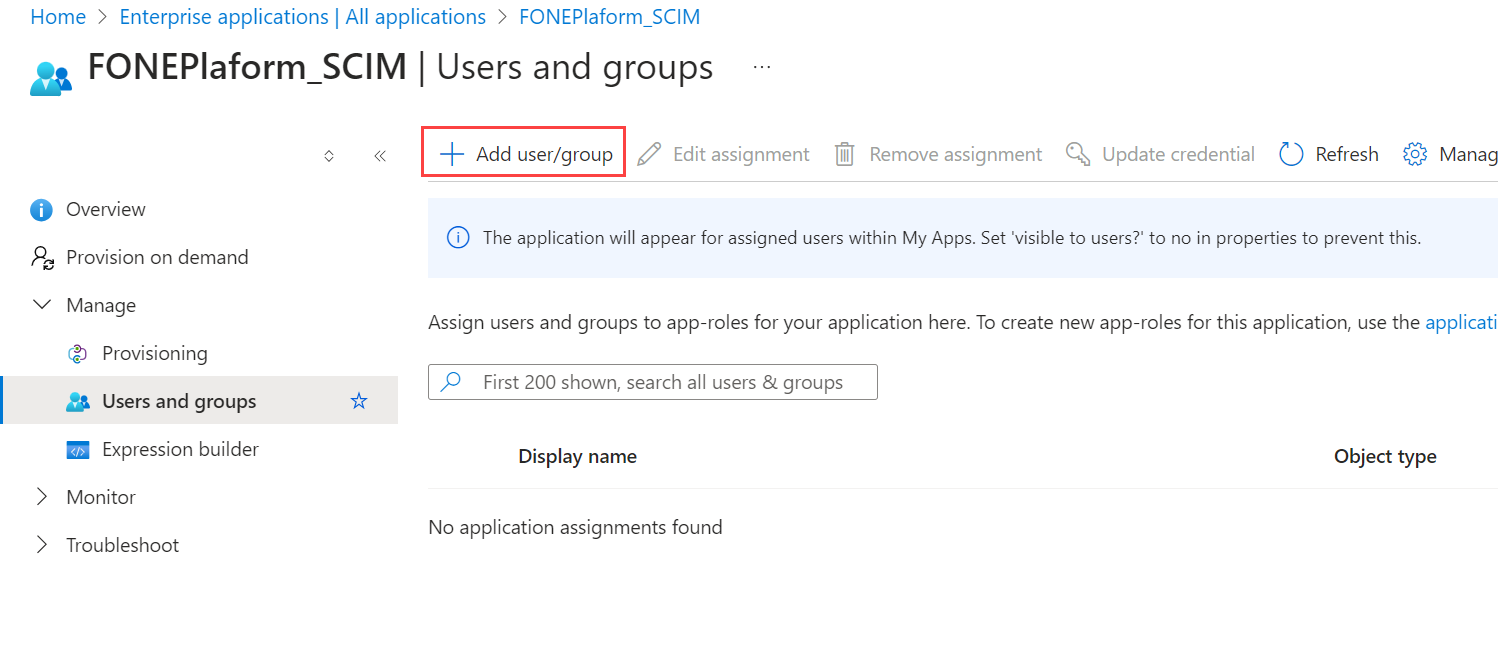Click Update credential button label

pyautogui.click(x=1178, y=154)
